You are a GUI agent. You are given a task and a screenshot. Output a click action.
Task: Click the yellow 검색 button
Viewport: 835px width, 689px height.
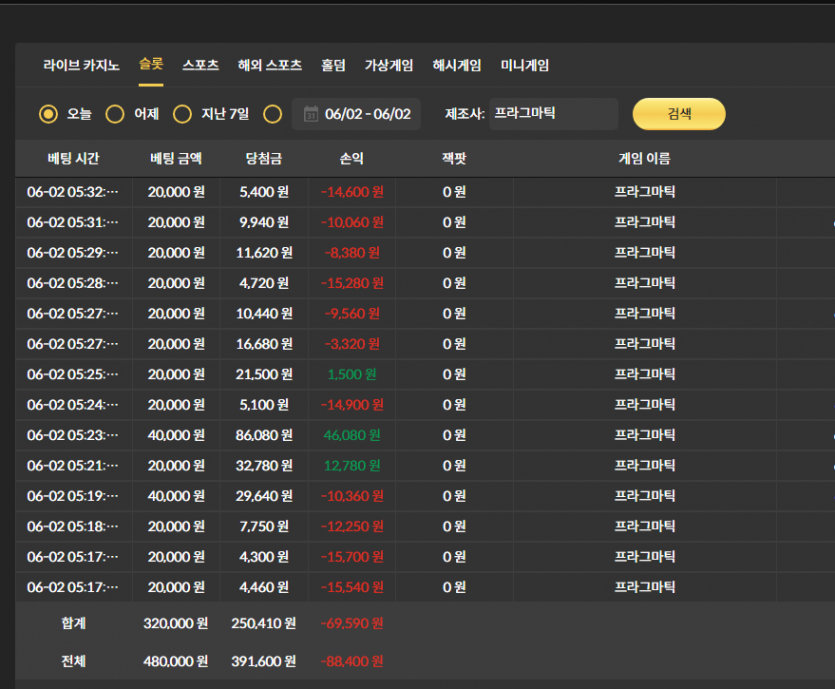(x=679, y=114)
